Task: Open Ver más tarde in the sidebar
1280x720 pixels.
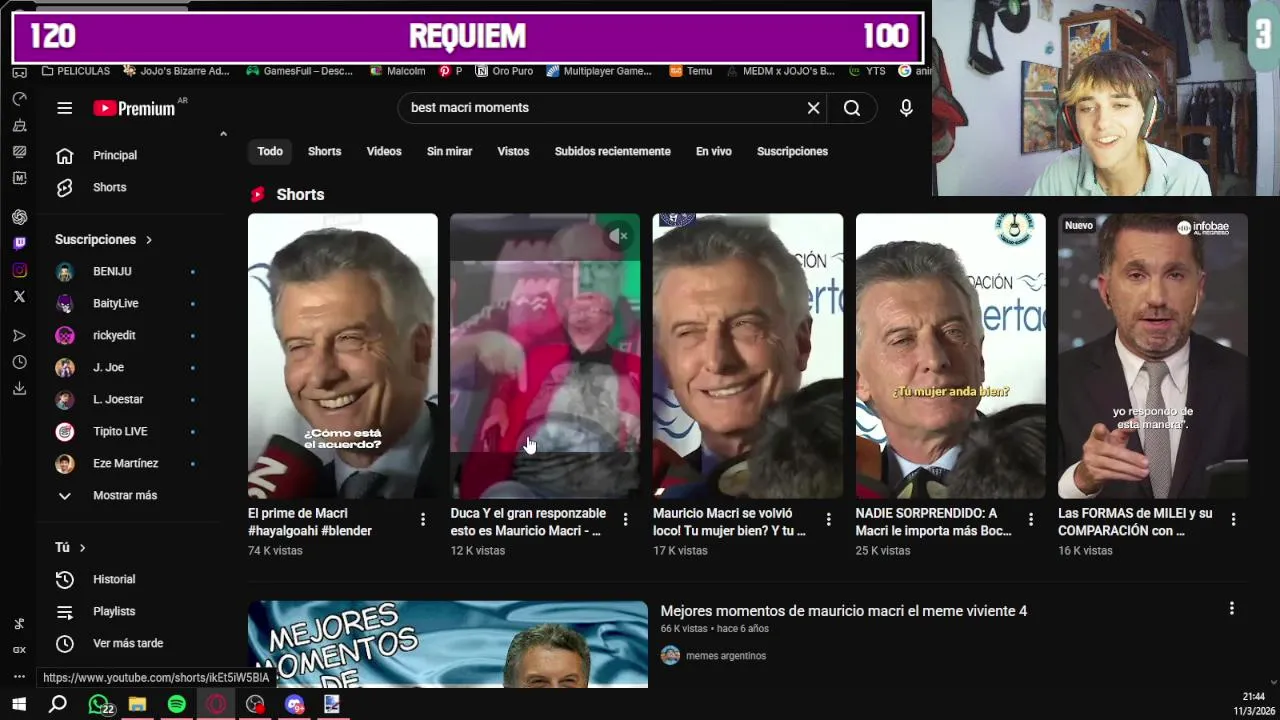Action: (130, 643)
